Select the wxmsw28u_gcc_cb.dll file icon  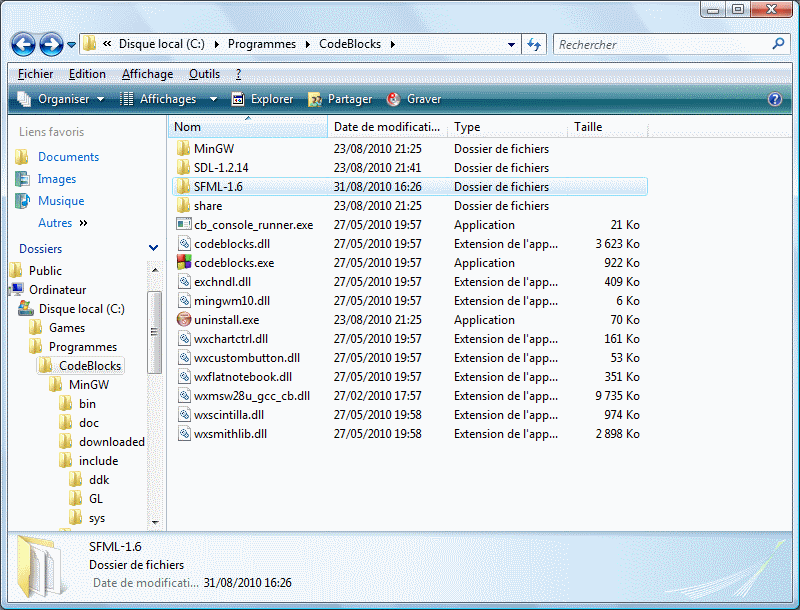pos(184,396)
